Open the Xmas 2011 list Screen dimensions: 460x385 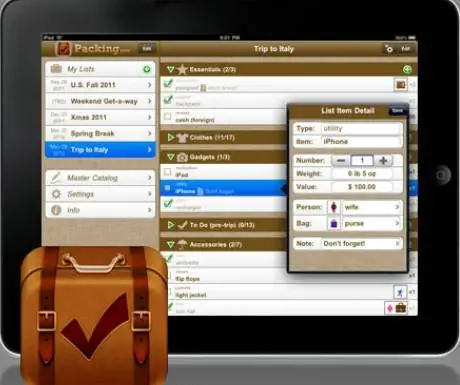click(100, 117)
